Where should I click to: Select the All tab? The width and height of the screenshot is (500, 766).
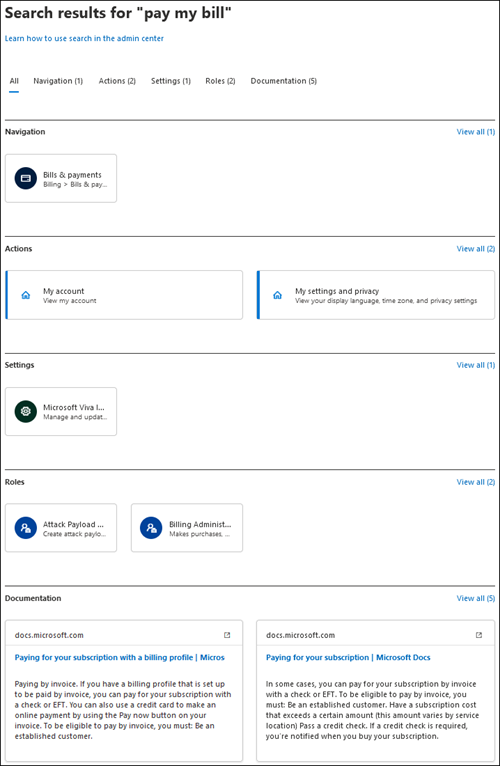pyautogui.click(x=14, y=81)
